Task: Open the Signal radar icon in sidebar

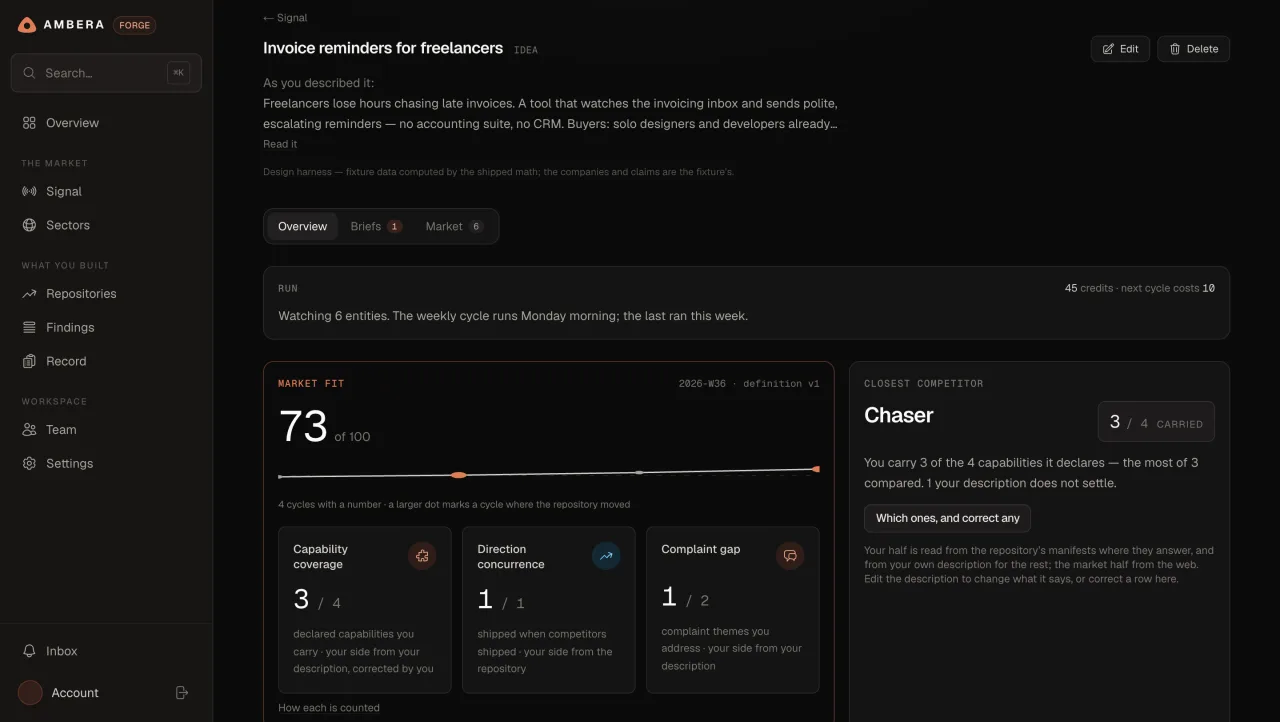Action: coord(29,191)
